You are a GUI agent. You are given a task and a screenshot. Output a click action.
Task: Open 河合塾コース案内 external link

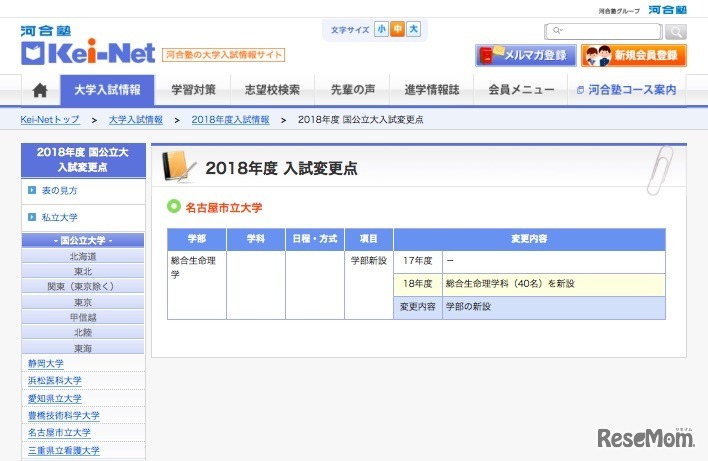pyautogui.click(x=627, y=90)
